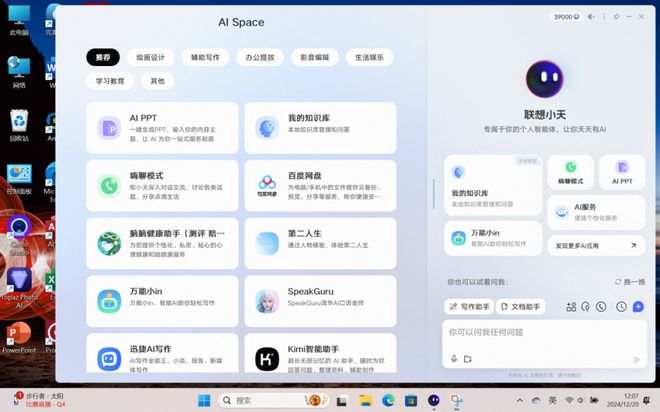
Task: Open Microsoft Store from the taskbar
Action: pos(411,401)
